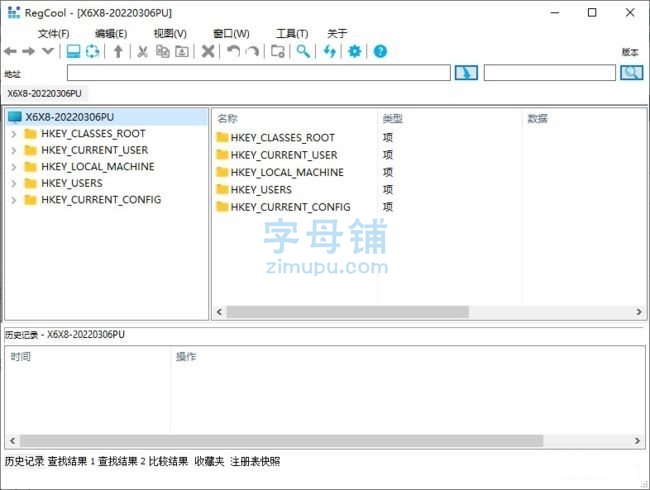Click the redo arrow icon
The height and width of the screenshot is (490, 650).
pyautogui.click(x=252, y=51)
